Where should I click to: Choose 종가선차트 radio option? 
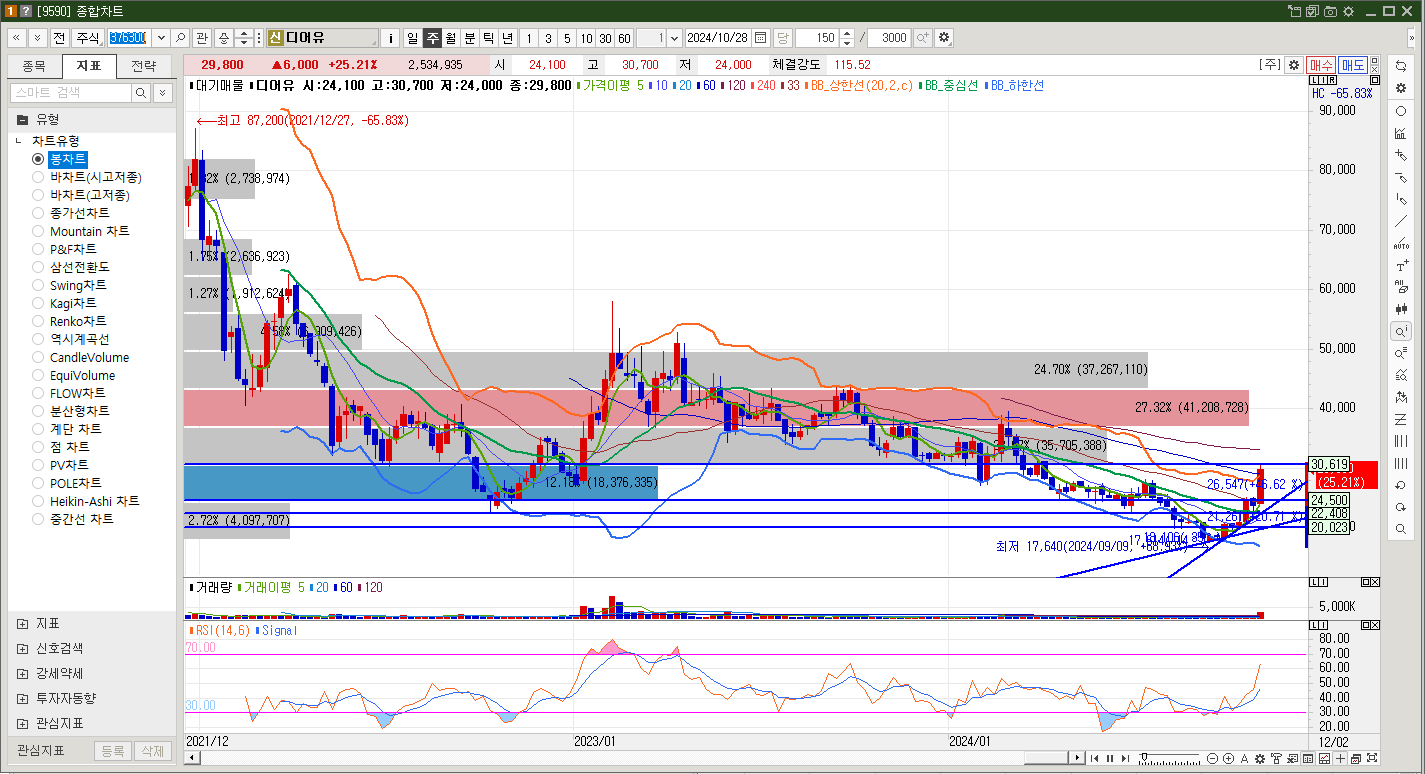pos(38,213)
